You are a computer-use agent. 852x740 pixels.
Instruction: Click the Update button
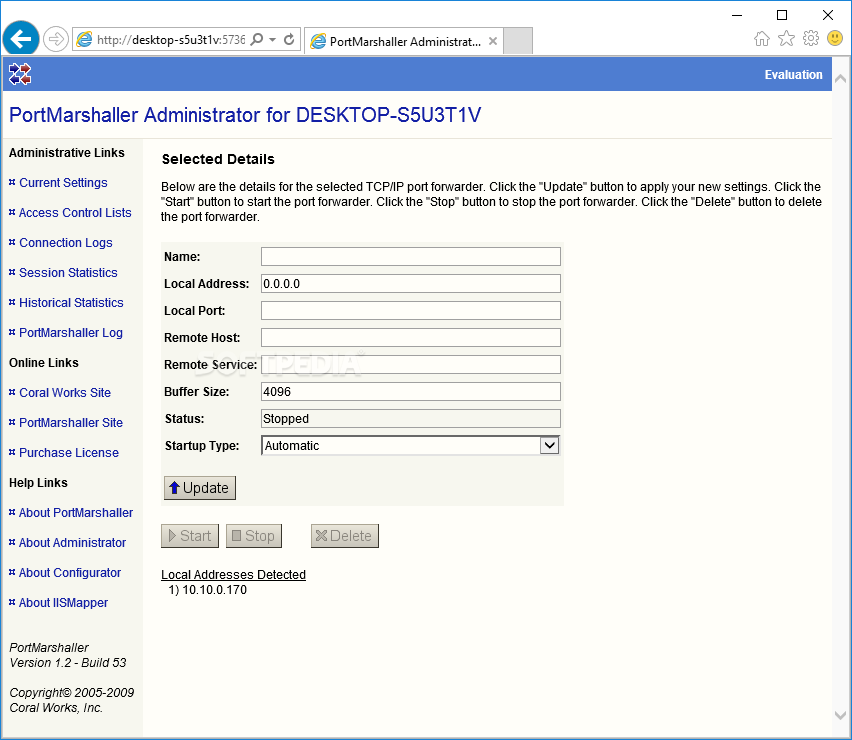[x=200, y=488]
